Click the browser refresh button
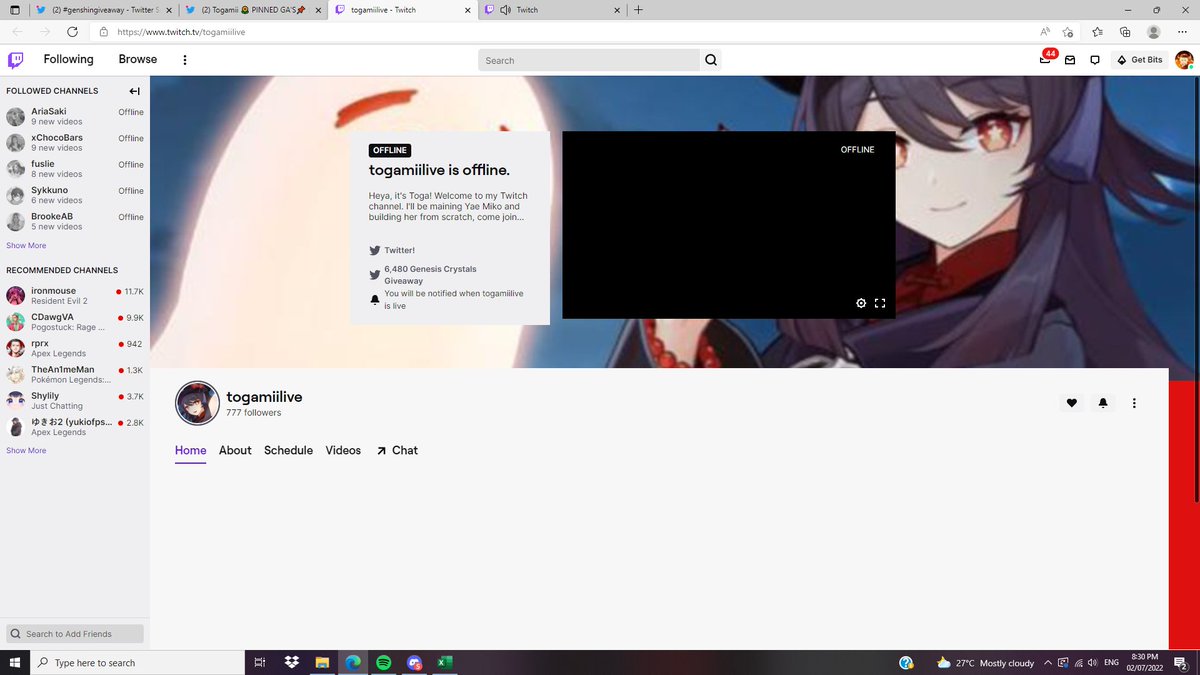1200x675 pixels. tap(72, 32)
